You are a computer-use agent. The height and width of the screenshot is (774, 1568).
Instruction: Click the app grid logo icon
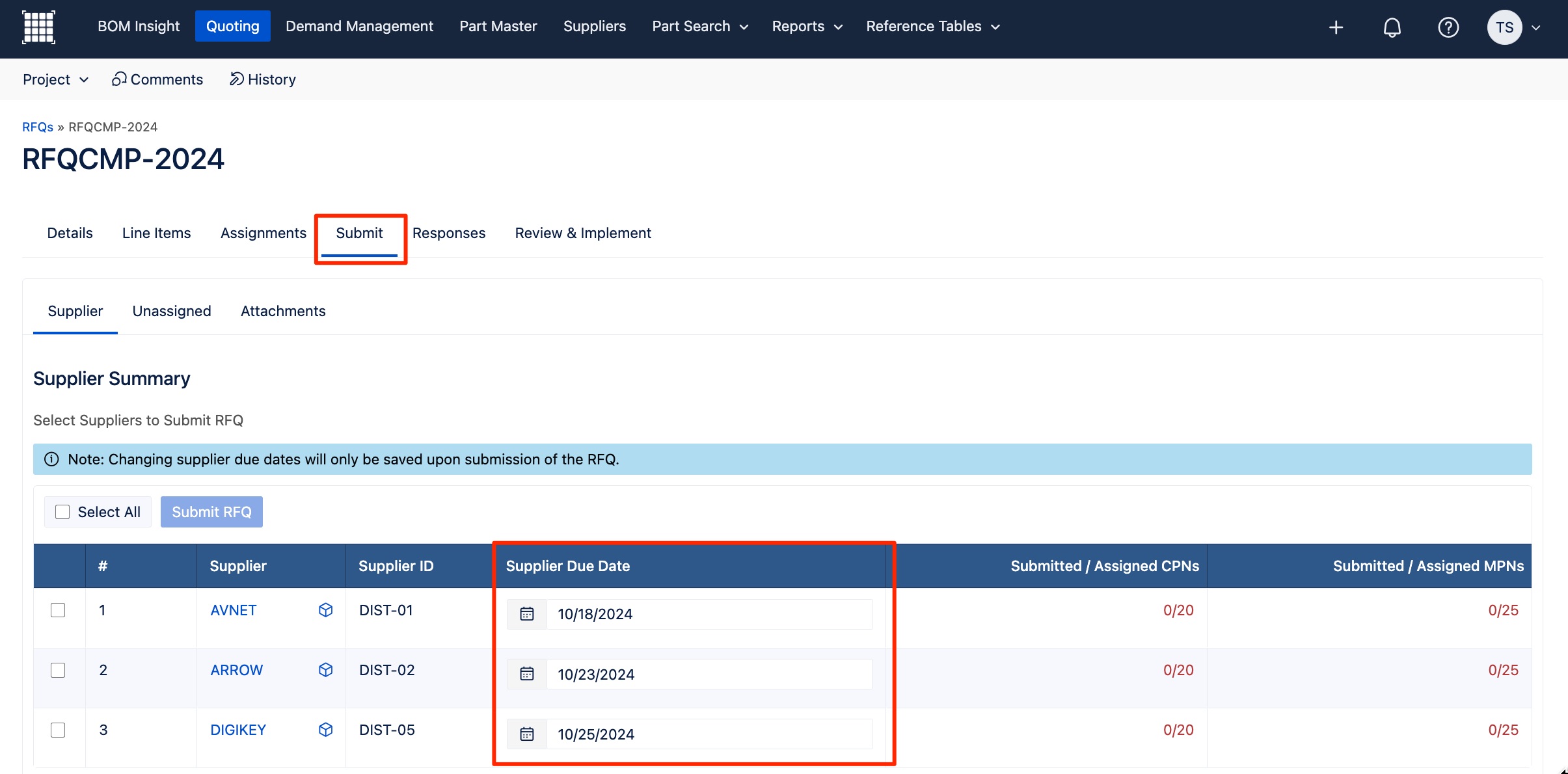tap(38, 27)
